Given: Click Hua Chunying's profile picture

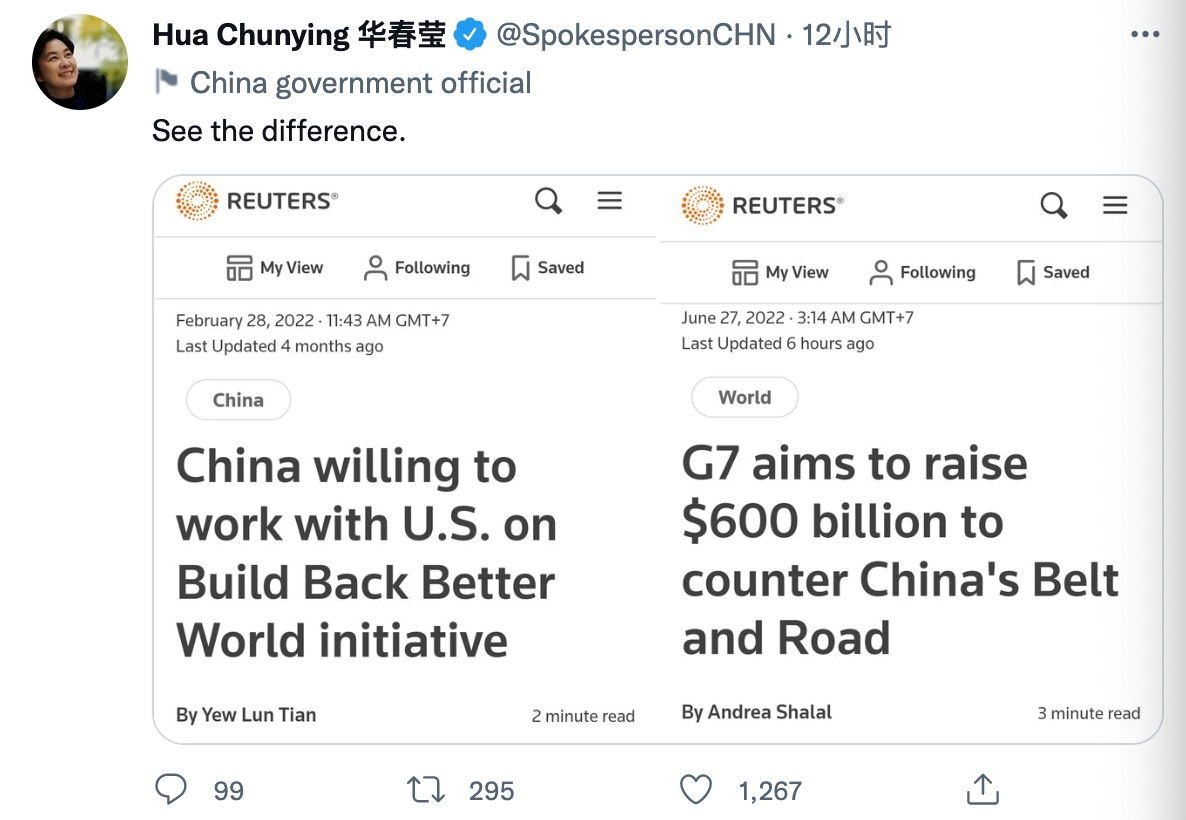Looking at the screenshot, I should (x=80, y=61).
